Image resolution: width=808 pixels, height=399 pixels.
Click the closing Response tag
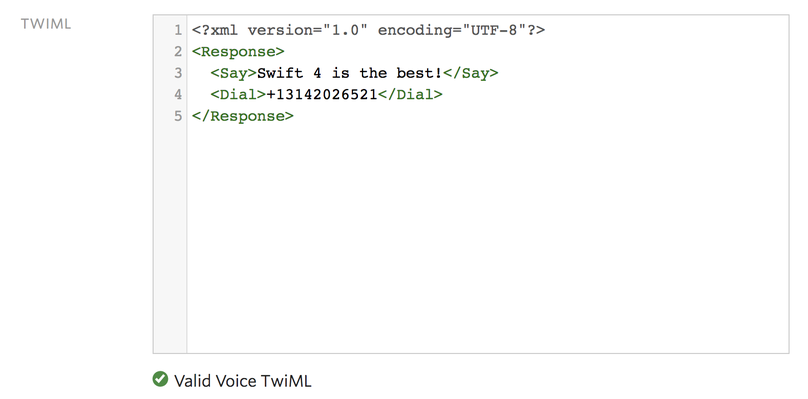[x=243, y=116]
